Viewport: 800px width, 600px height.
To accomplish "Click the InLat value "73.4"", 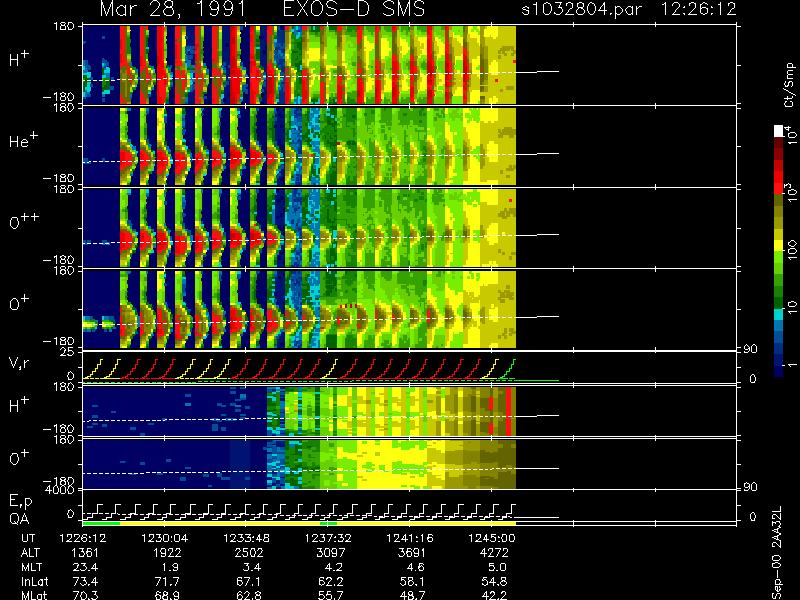I will (86, 581).
